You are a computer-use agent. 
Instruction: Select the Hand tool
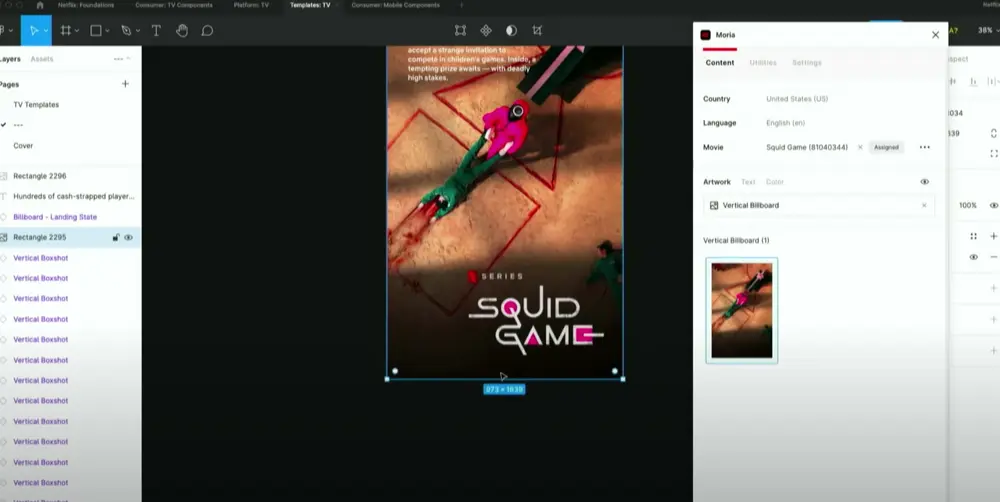click(182, 30)
